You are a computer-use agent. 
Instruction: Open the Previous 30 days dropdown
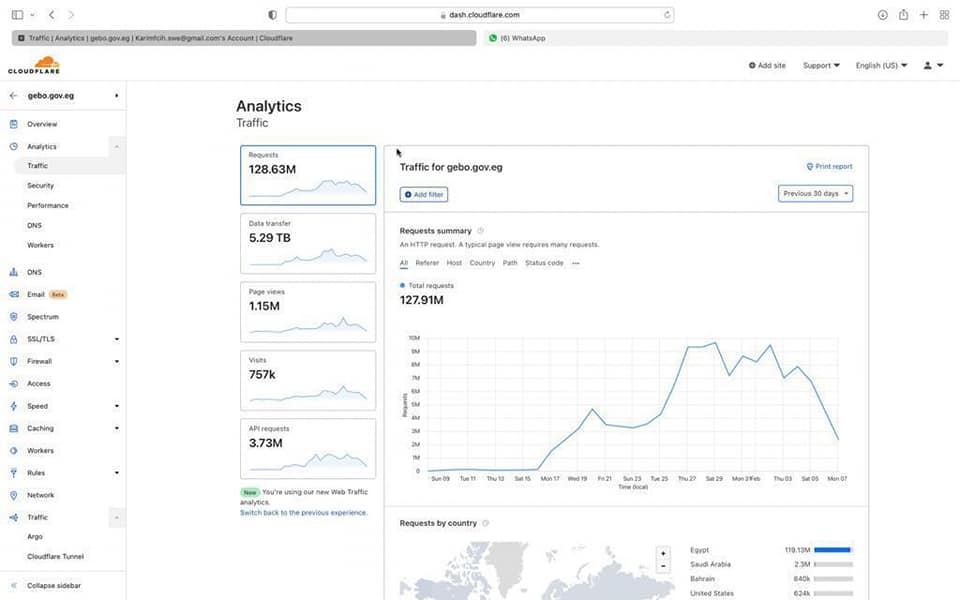click(x=815, y=193)
